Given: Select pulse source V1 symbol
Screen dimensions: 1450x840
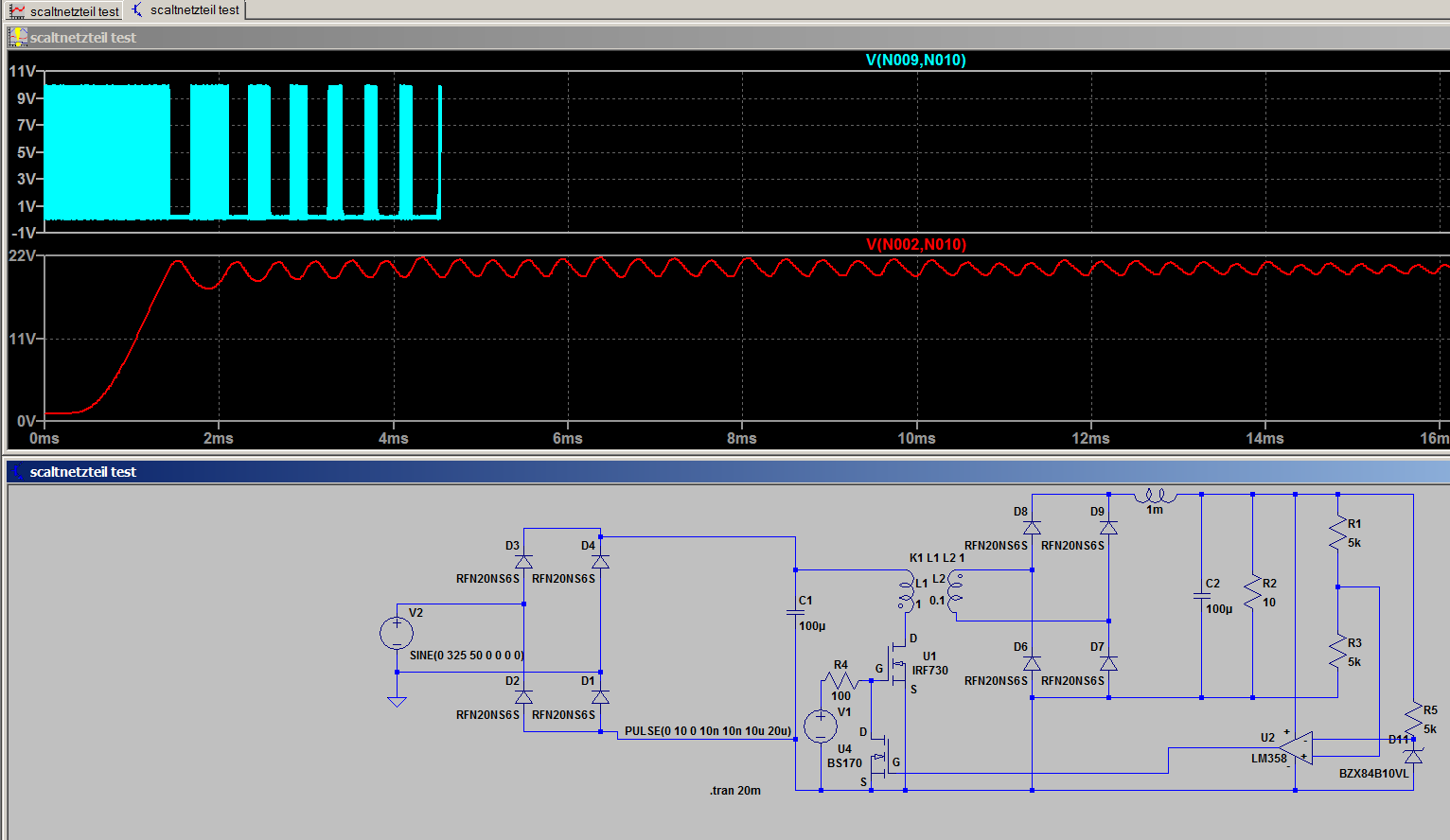Looking at the screenshot, I should tap(821, 726).
